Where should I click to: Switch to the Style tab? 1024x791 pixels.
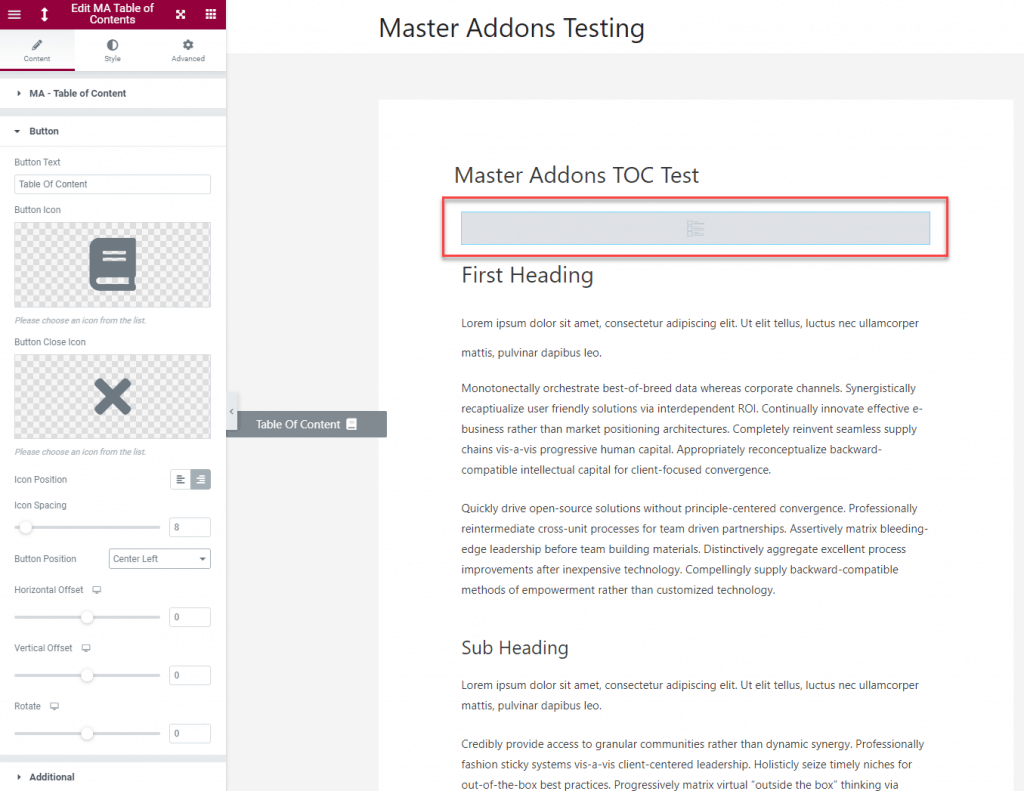[112, 50]
